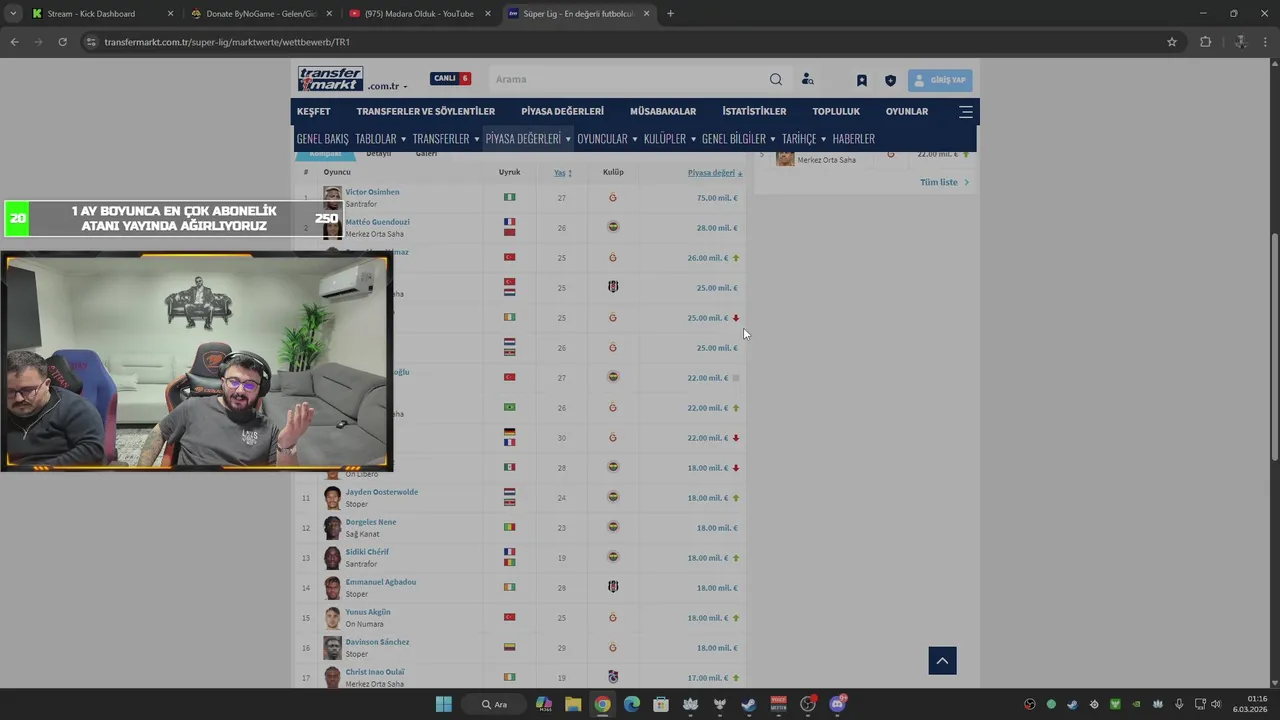Screen dimensions: 1280x720
Task: Open Mattéo Guendouzi's player profile link
Action: click(377, 222)
